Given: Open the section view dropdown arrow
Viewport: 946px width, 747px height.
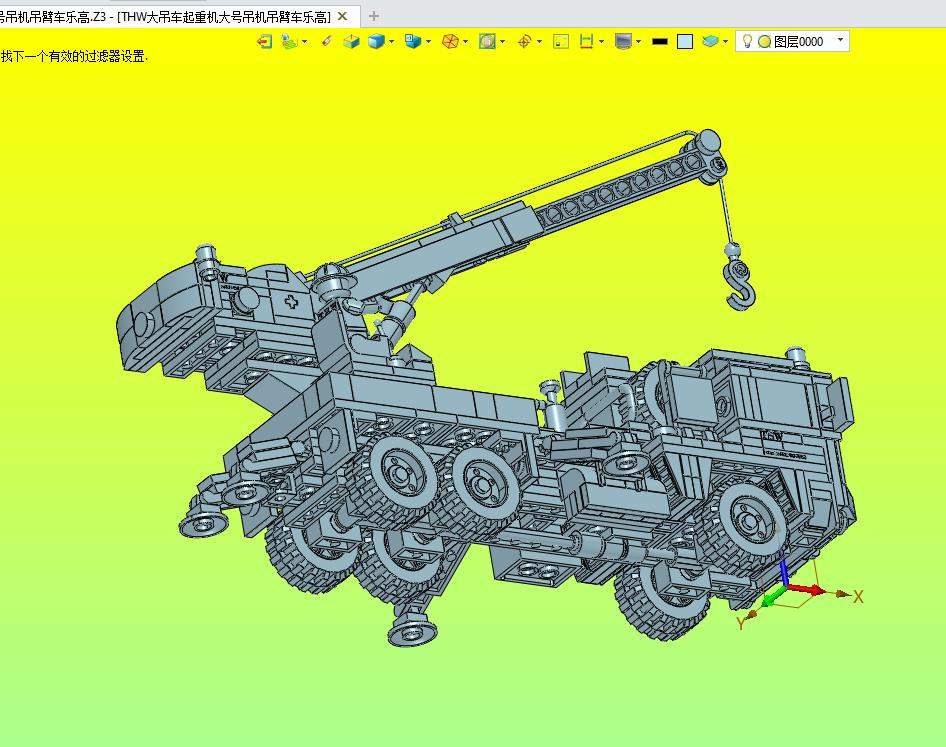Looking at the screenshot, I should pos(502,42).
